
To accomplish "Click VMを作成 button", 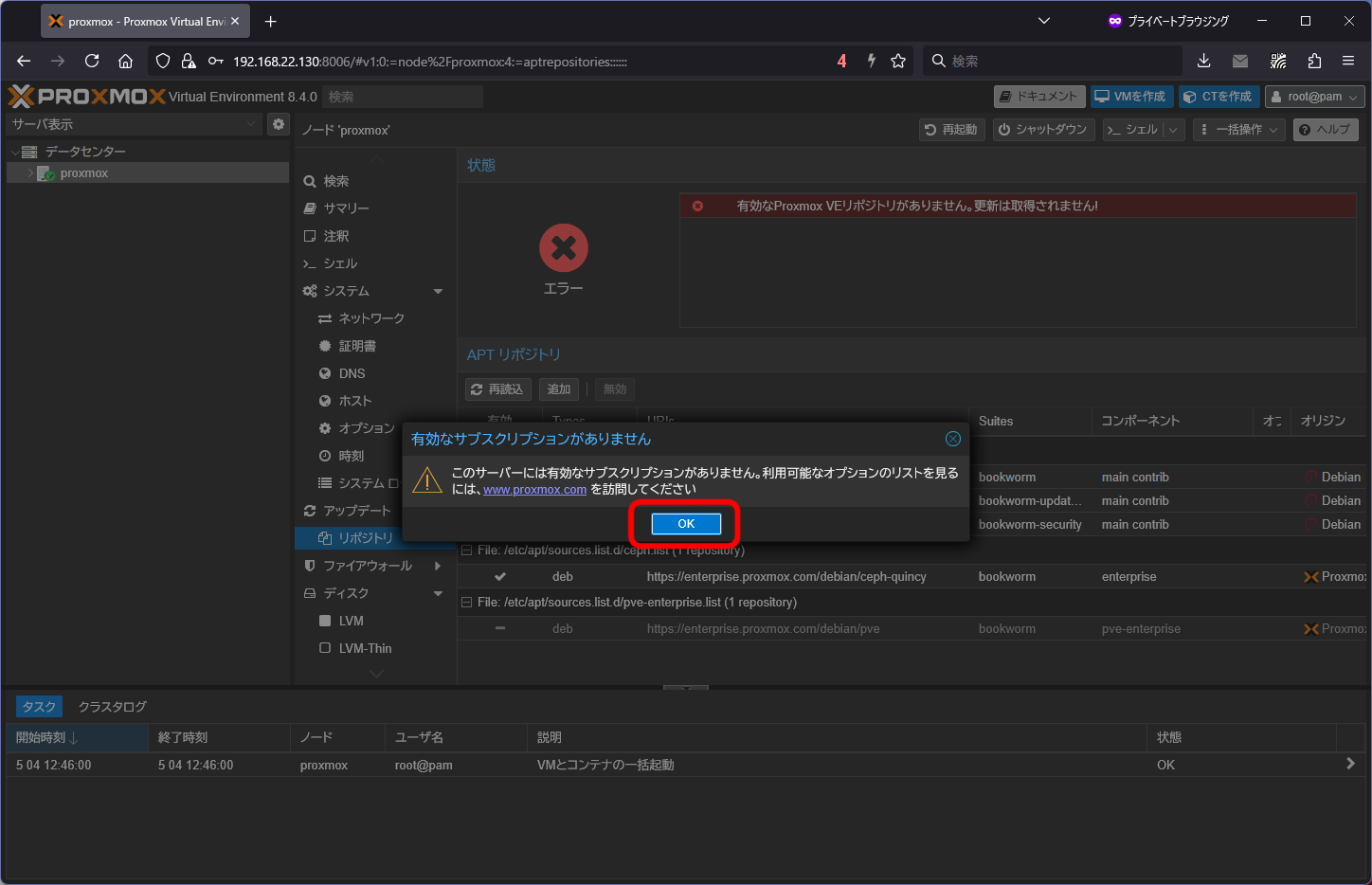I will pyautogui.click(x=1131, y=97).
